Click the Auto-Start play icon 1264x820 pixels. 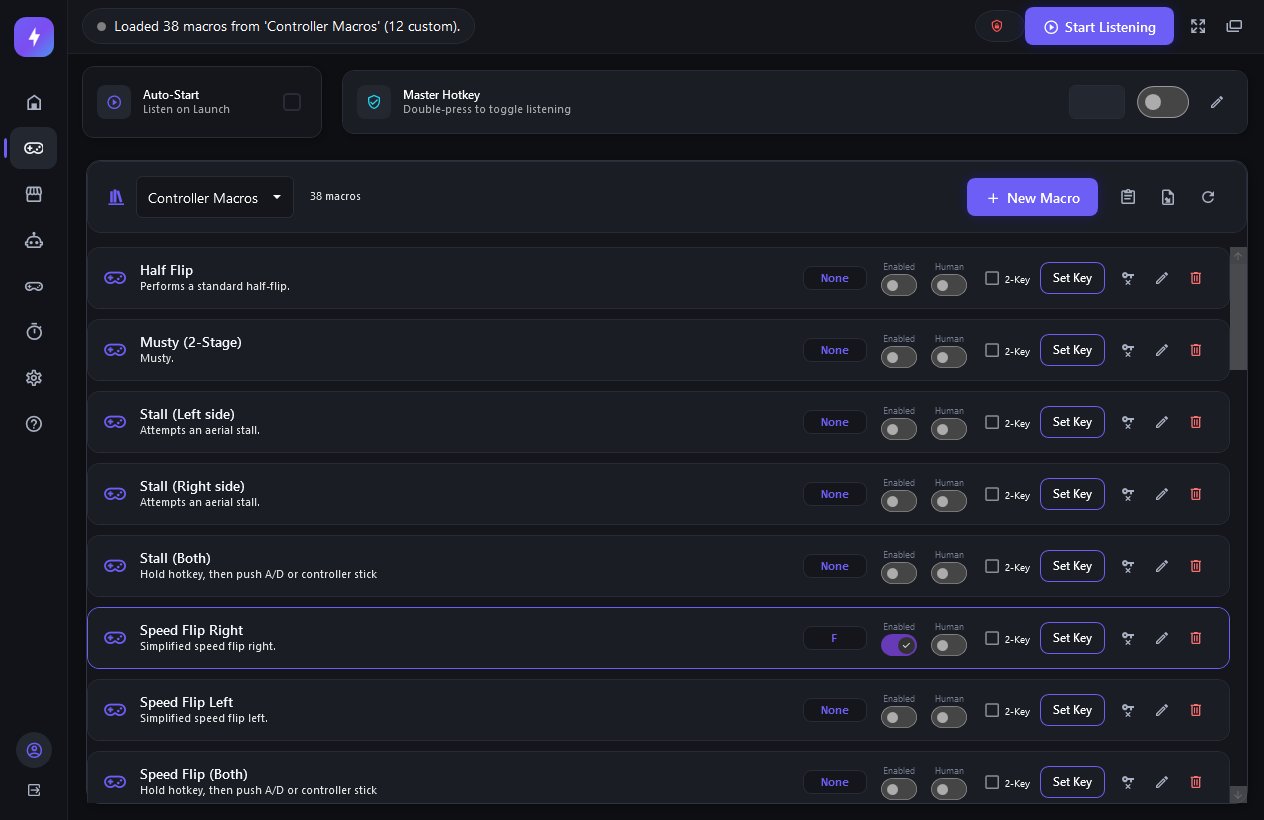(114, 102)
